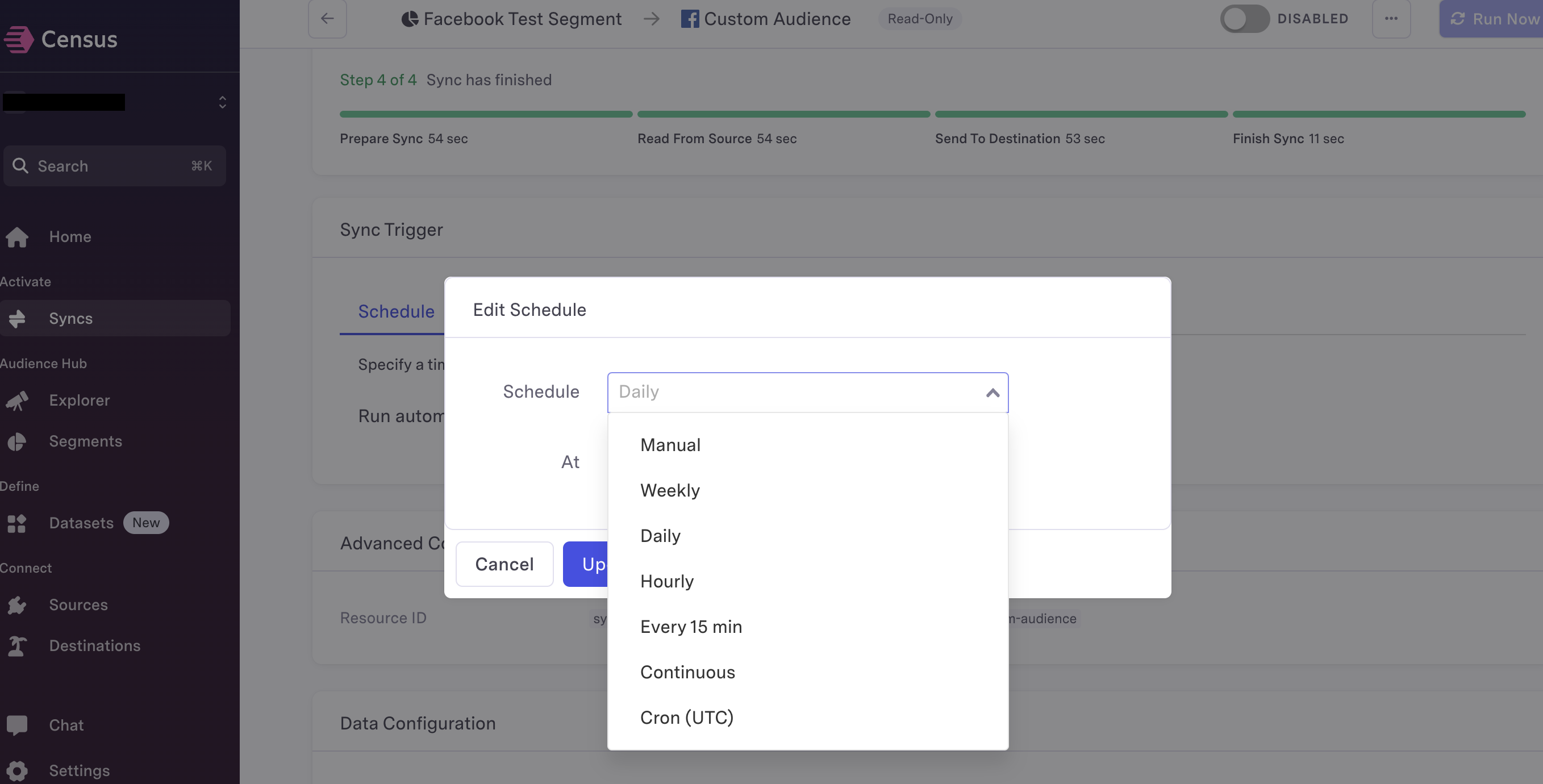Click 'Sync has finished' text

click(x=489, y=80)
